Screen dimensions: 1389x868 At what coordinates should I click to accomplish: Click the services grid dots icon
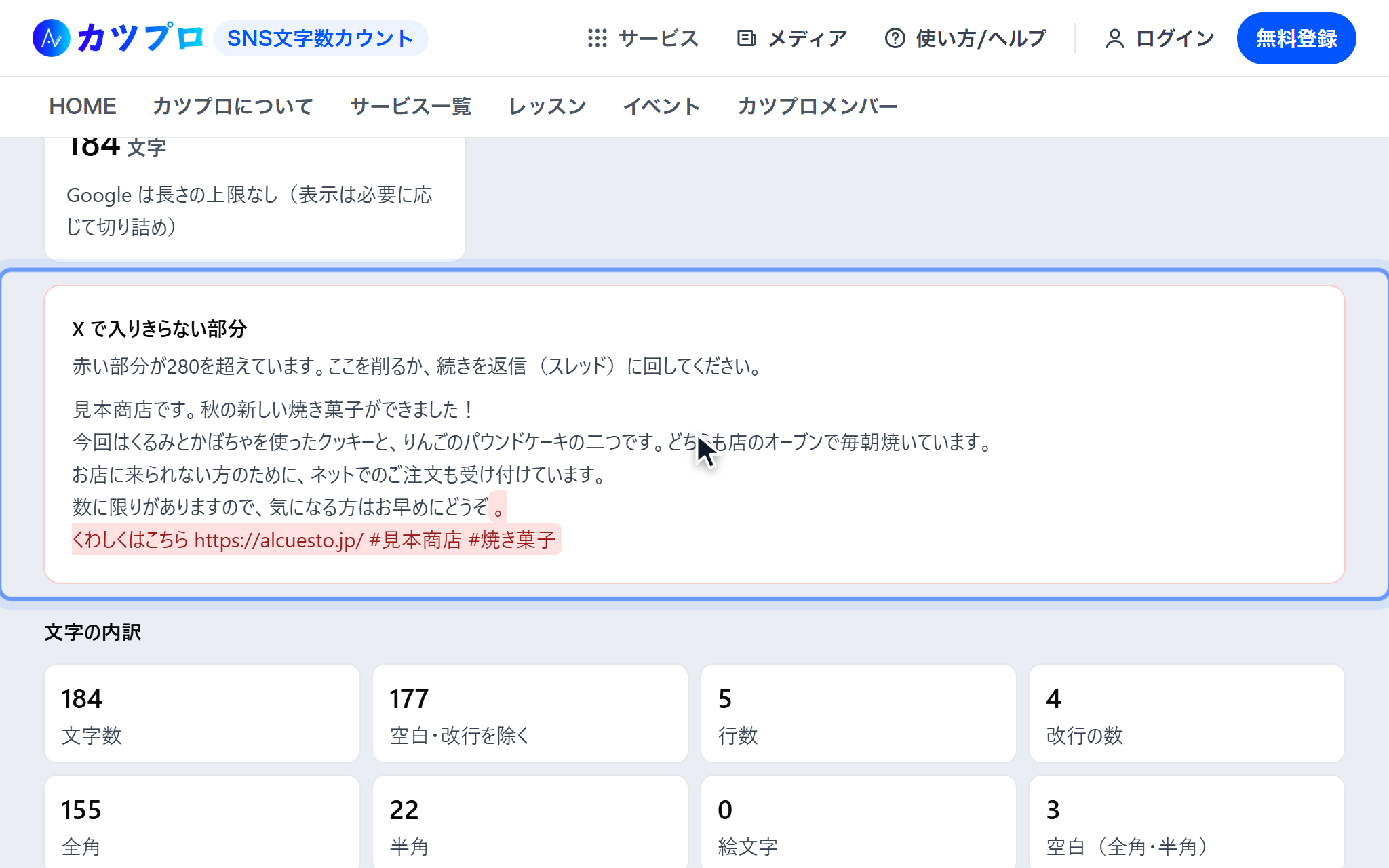(597, 38)
